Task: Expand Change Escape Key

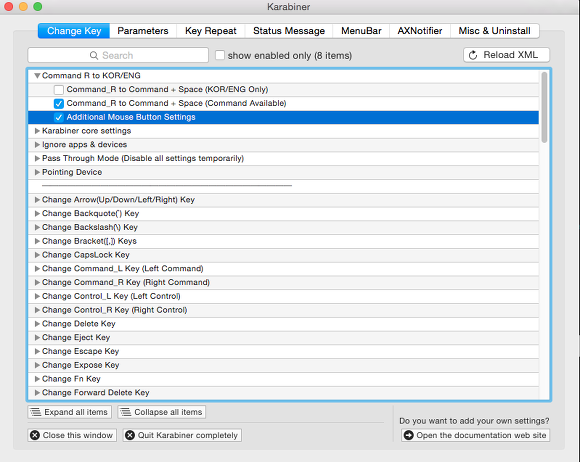Action: [37, 351]
